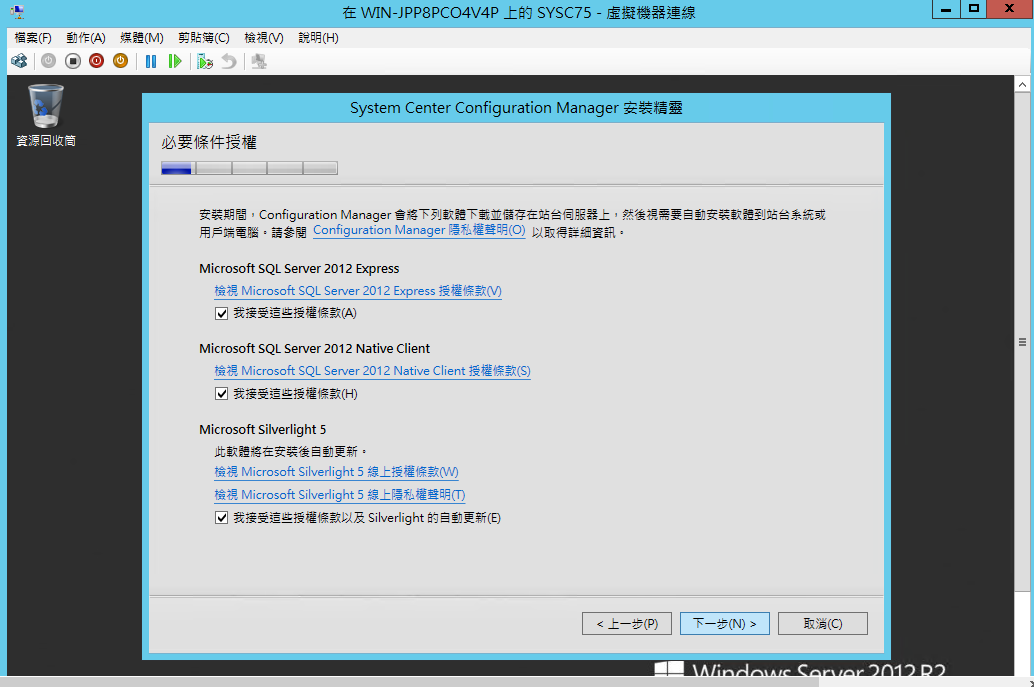This screenshot has width=1034, height=687.
Task: Click the vertical scrollbar thumb grip
Action: click(x=1022, y=342)
